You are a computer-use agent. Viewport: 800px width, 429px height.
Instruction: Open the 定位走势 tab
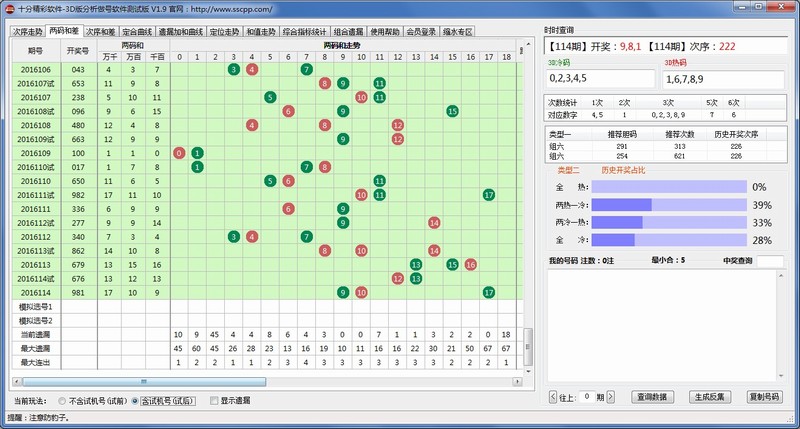point(228,32)
